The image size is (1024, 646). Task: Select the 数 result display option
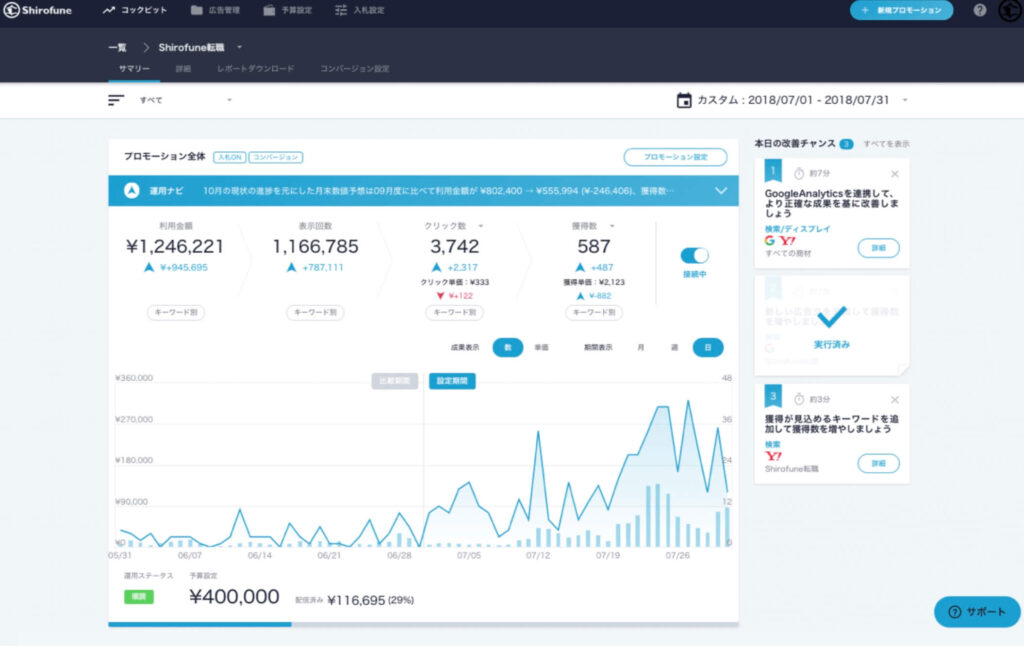(x=507, y=347)
